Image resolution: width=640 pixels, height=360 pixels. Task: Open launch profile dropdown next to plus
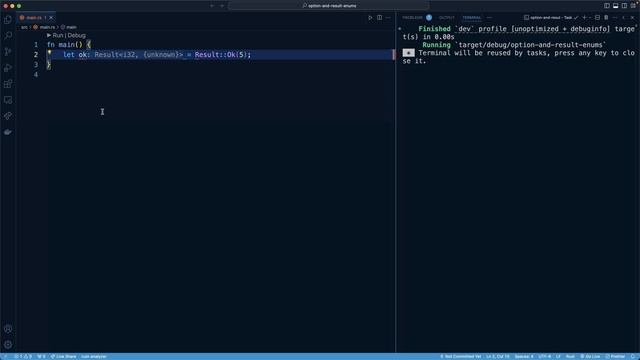tap(590, 18)
